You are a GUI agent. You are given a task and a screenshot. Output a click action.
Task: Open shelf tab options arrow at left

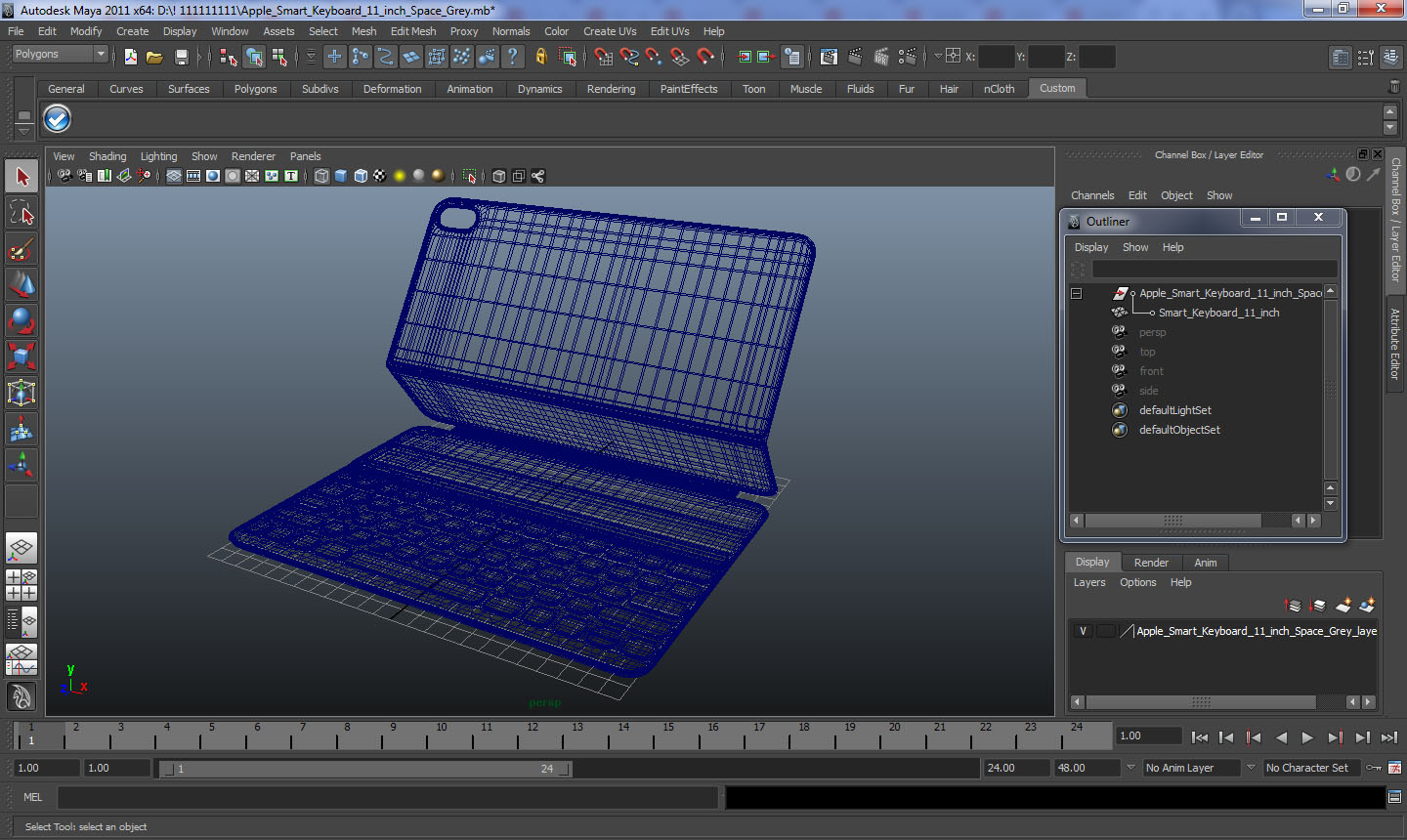[x=23, y=130]
